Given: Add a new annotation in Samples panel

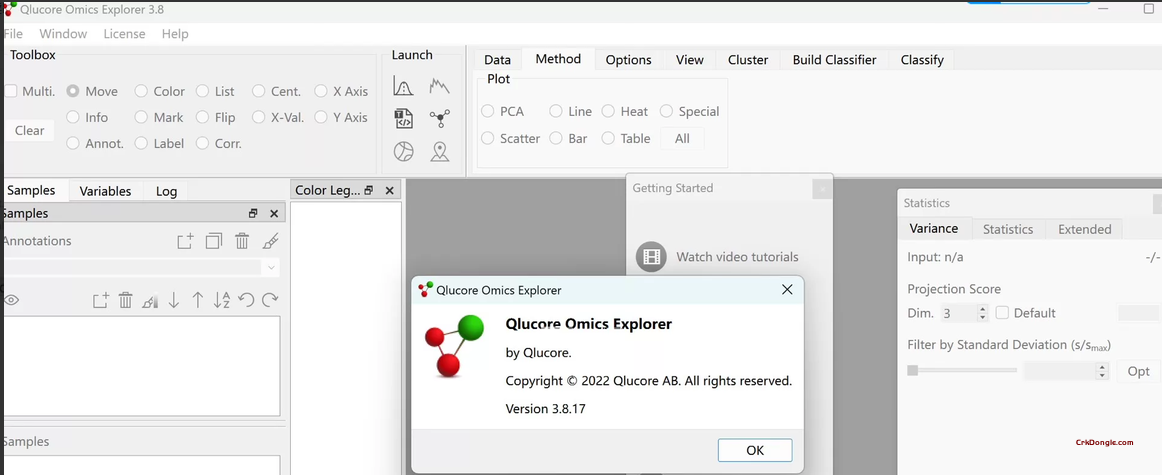Looking at the screenshot, I should 185,241.
